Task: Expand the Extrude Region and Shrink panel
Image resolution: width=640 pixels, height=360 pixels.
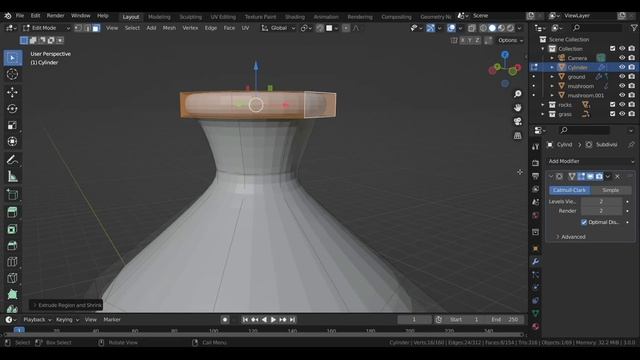Action: 66,305
